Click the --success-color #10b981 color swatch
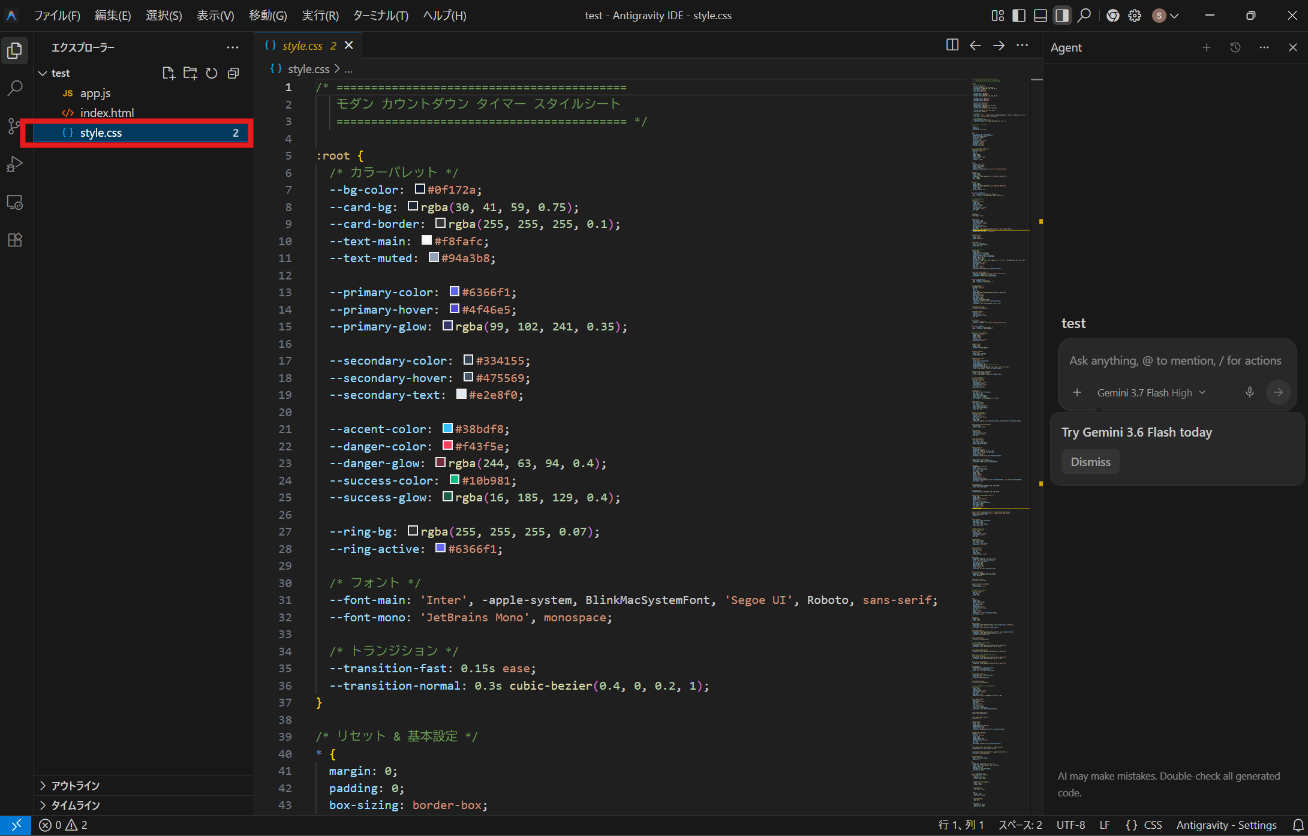The image size is (1308, 836). 454,480
